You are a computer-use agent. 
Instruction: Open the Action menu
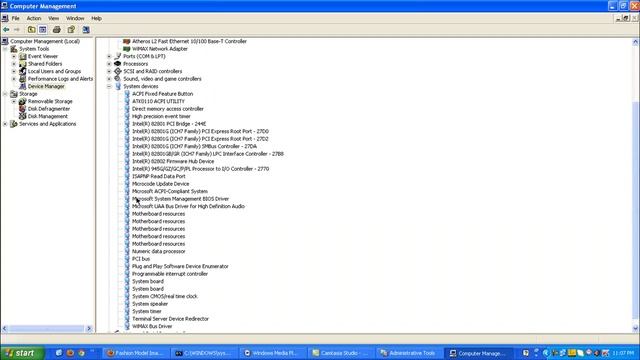pyautogui.click(x=34, y=18)
